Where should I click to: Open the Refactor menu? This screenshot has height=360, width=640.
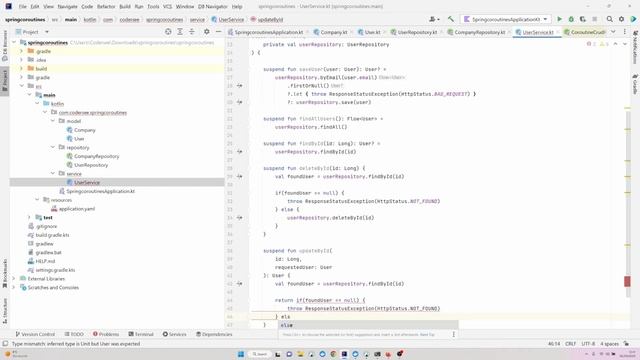click(x=106, y=7)
